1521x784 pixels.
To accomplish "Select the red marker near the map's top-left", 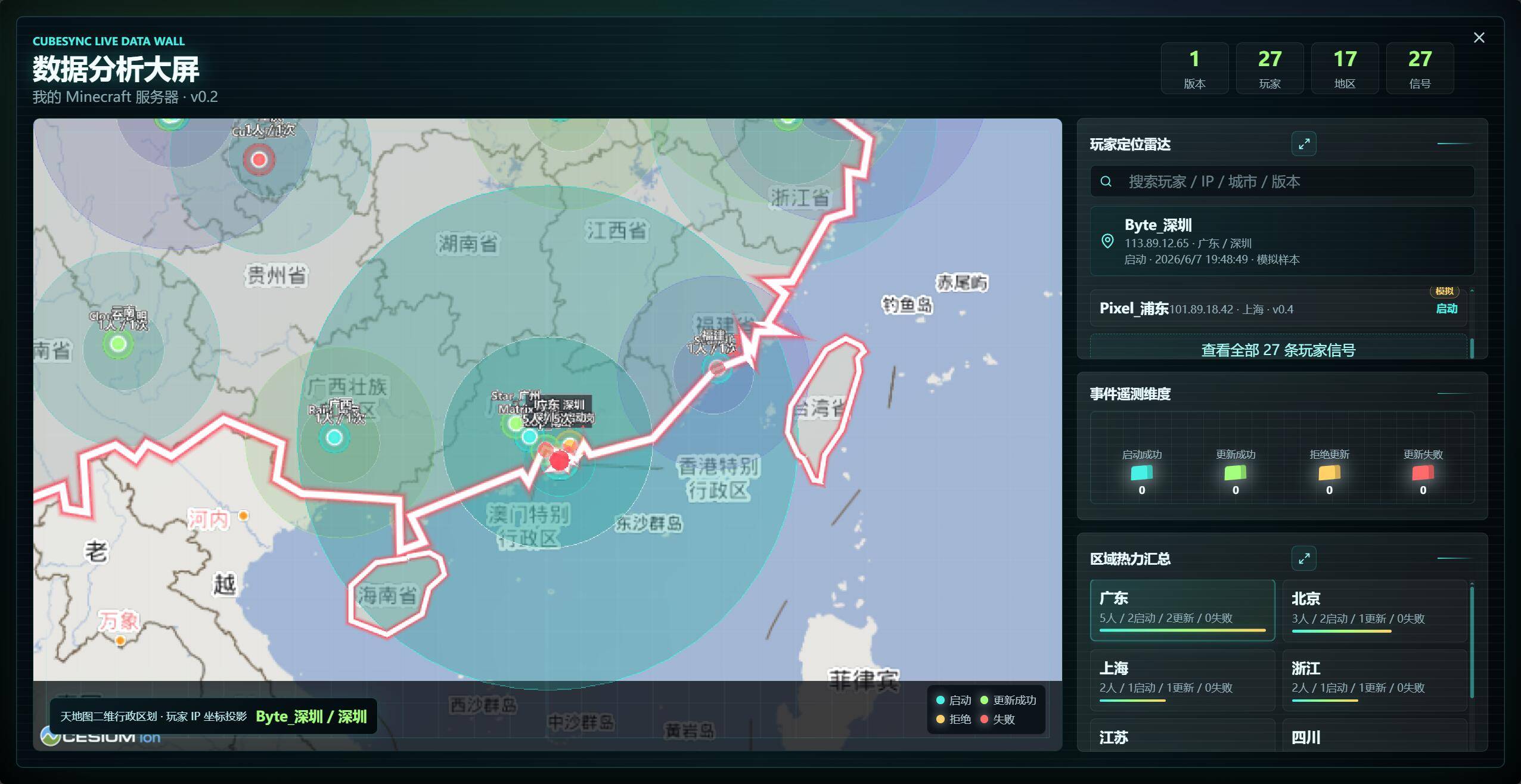I will 259,160.
